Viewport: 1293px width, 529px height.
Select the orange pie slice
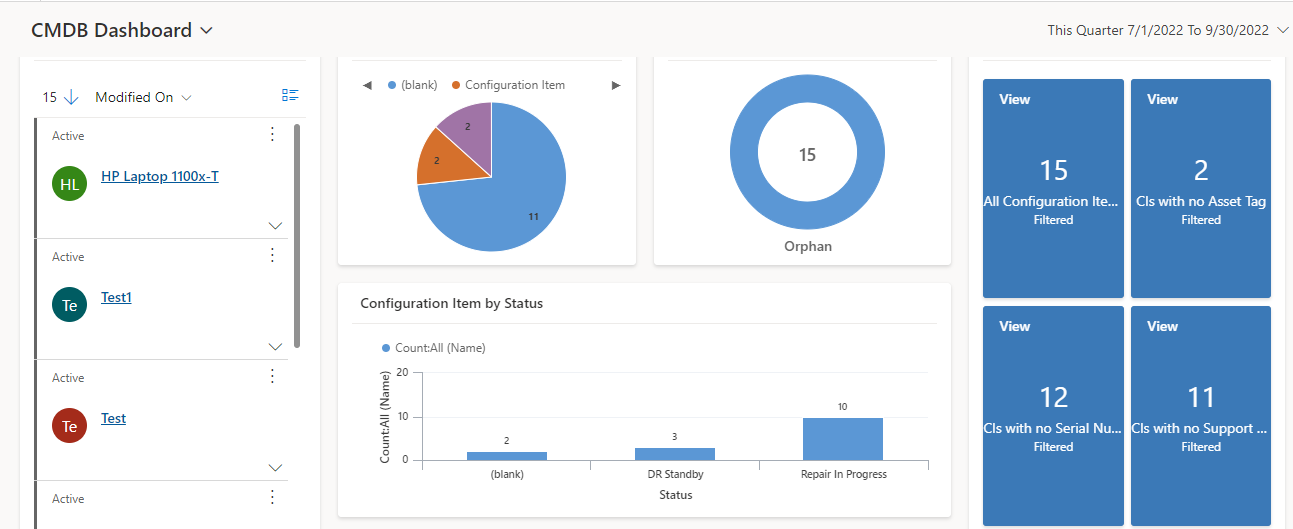(x=442, y=160)
